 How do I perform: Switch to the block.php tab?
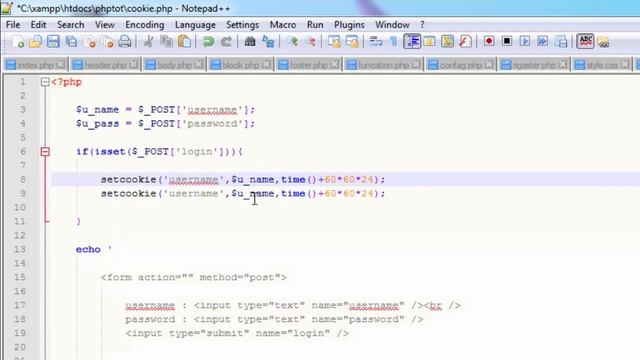240,65
